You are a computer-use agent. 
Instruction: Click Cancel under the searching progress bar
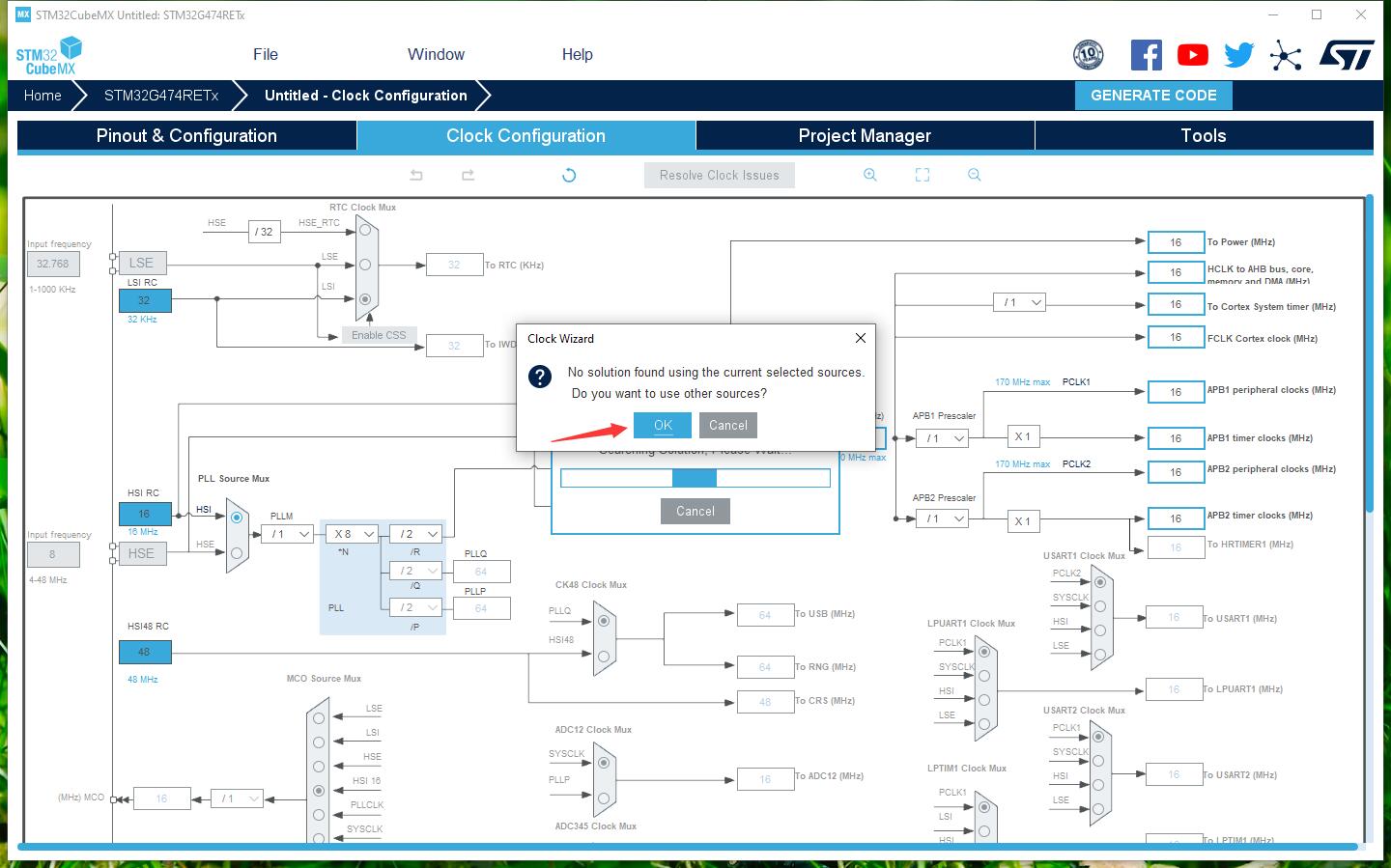695,512
